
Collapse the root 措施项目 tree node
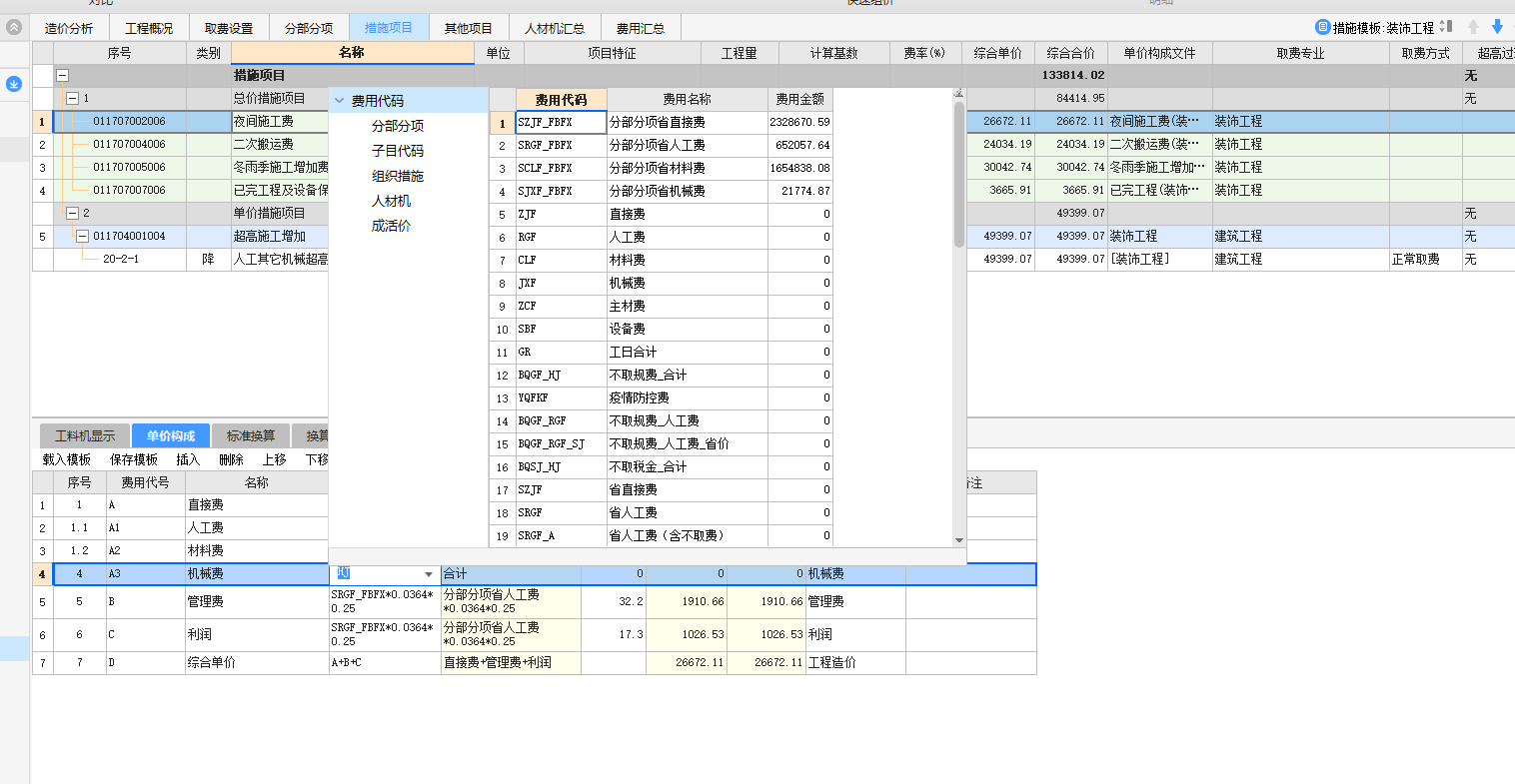[x=62, y=75]
